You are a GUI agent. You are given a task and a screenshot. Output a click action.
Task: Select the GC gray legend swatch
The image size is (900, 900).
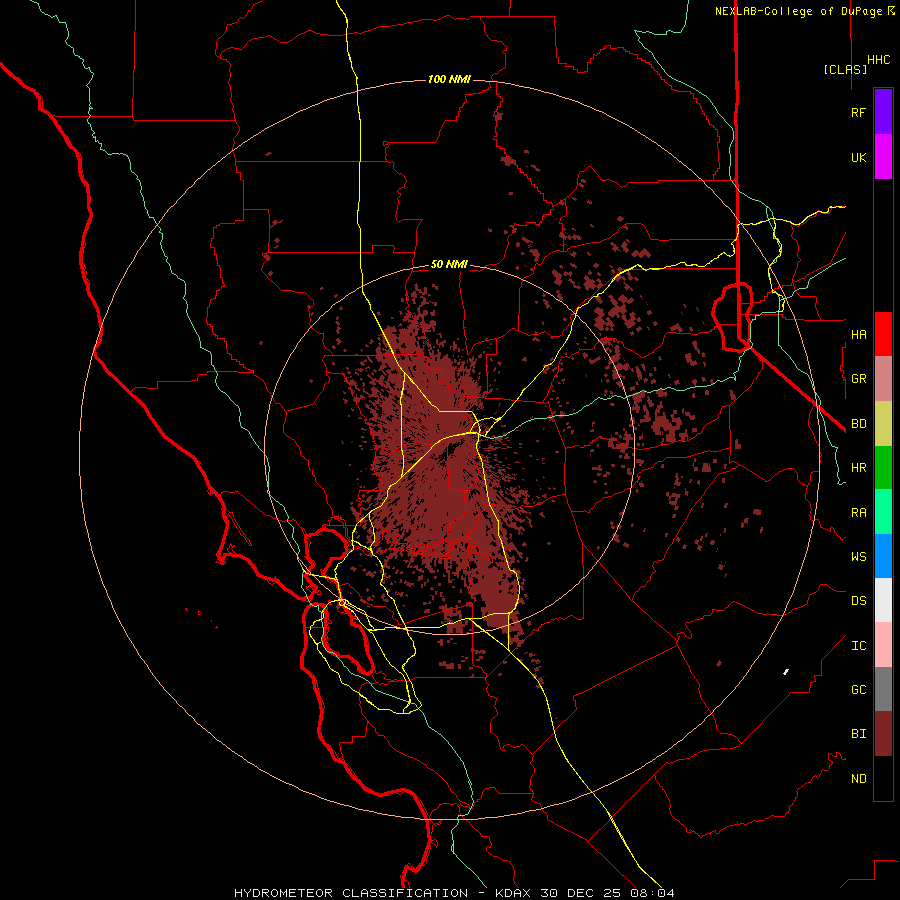[883, 689]
